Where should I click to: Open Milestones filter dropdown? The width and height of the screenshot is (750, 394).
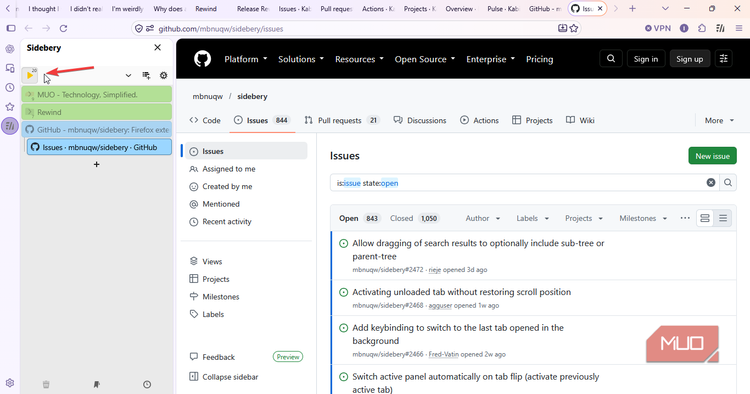point(643,219)
